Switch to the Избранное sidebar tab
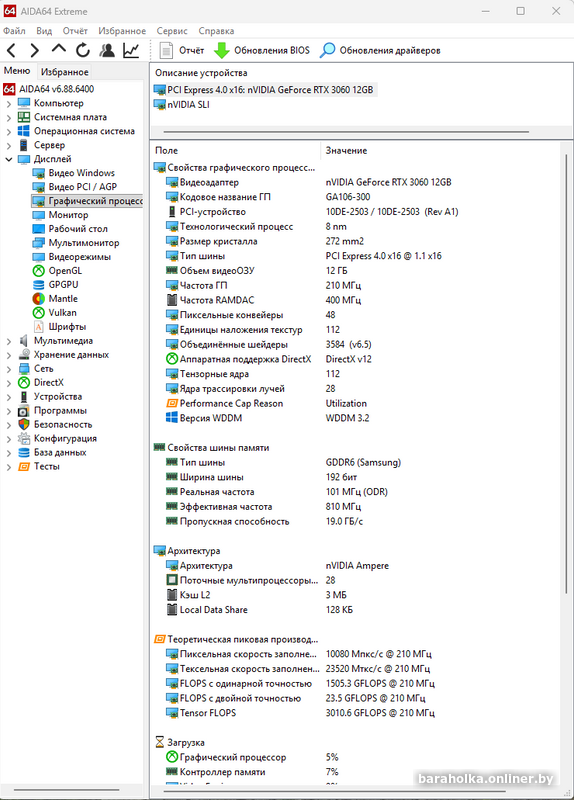 pos(65,72)
